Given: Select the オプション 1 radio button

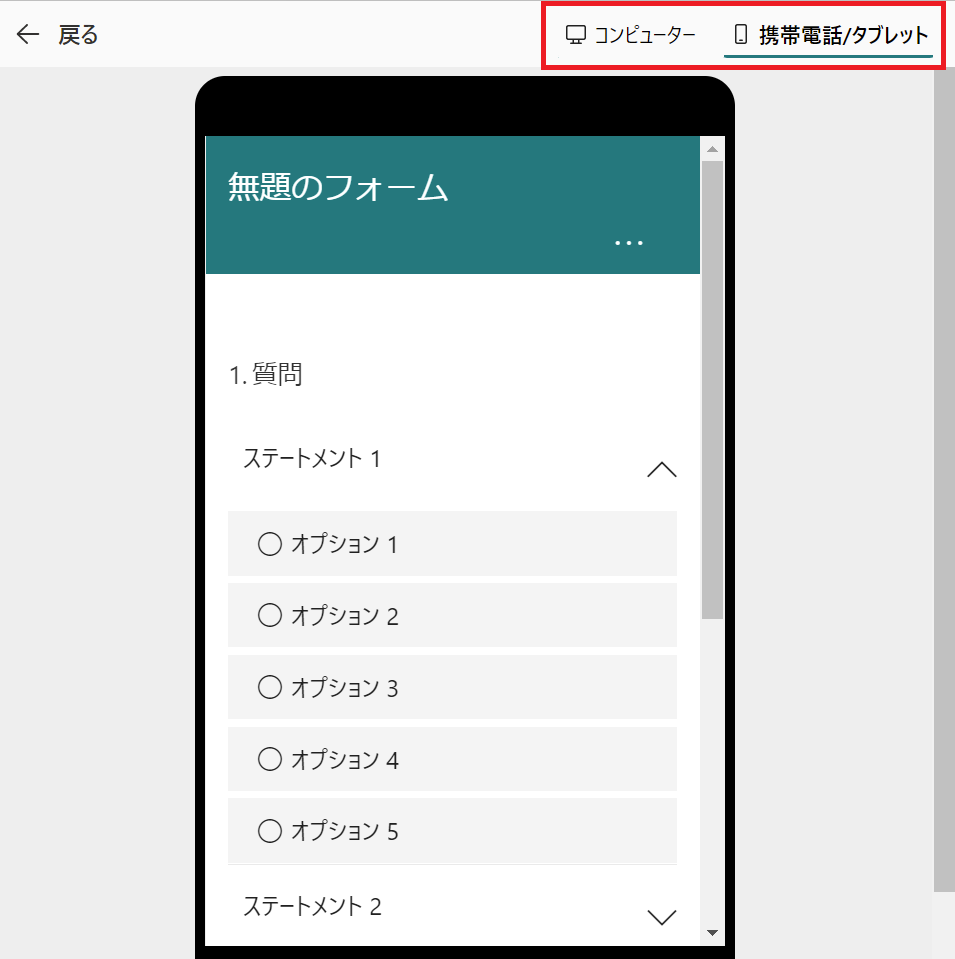Looking at the screenshot, I should tap(270, 544).
